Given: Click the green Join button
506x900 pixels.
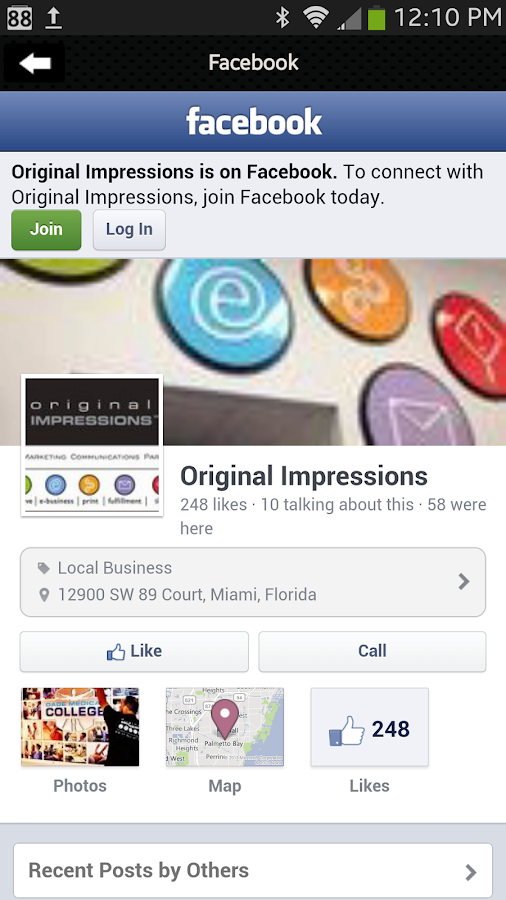Looking at the screenshot, I should 46,230.
